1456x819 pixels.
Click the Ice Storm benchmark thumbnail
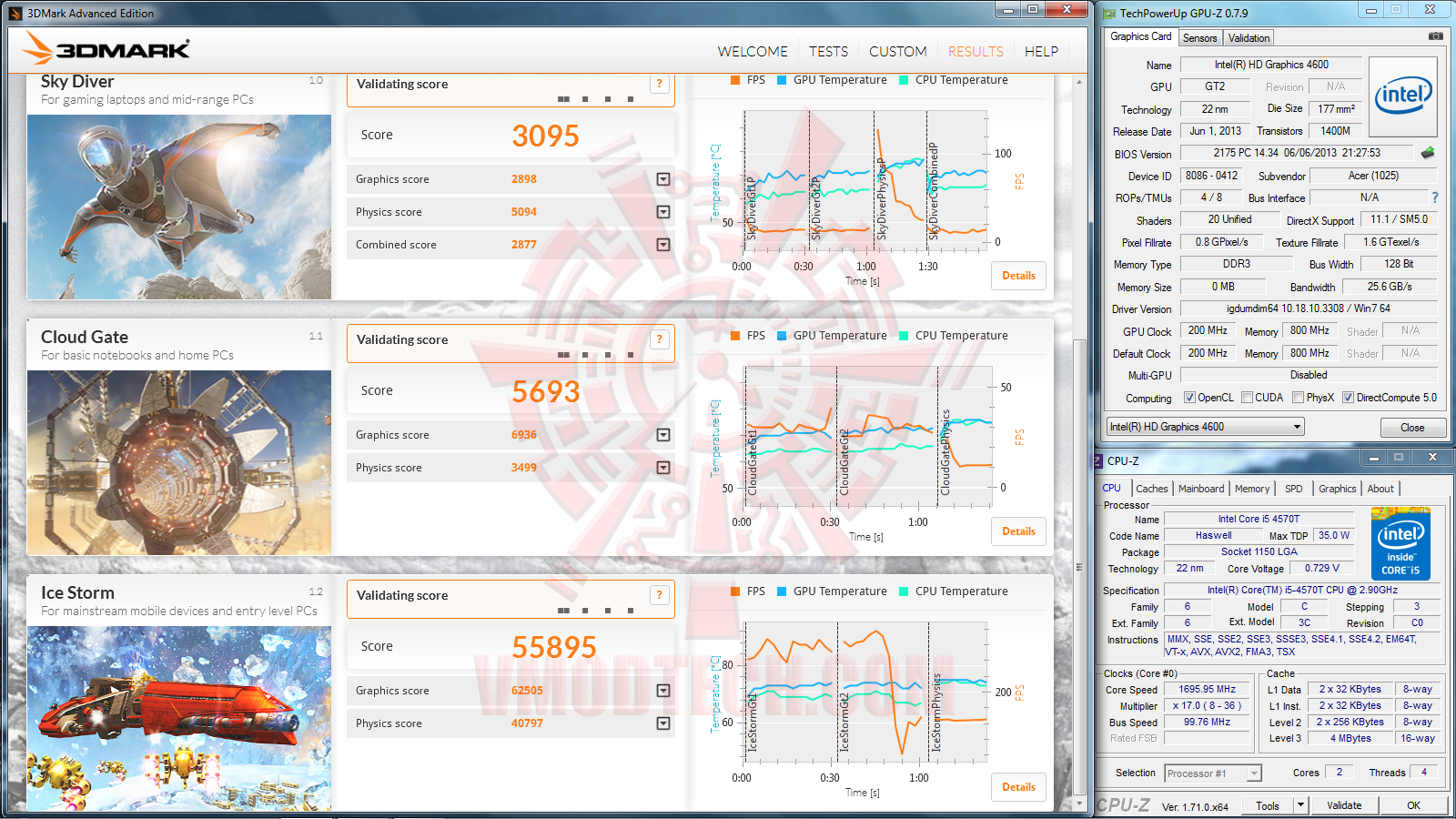[x=179, y=718]
